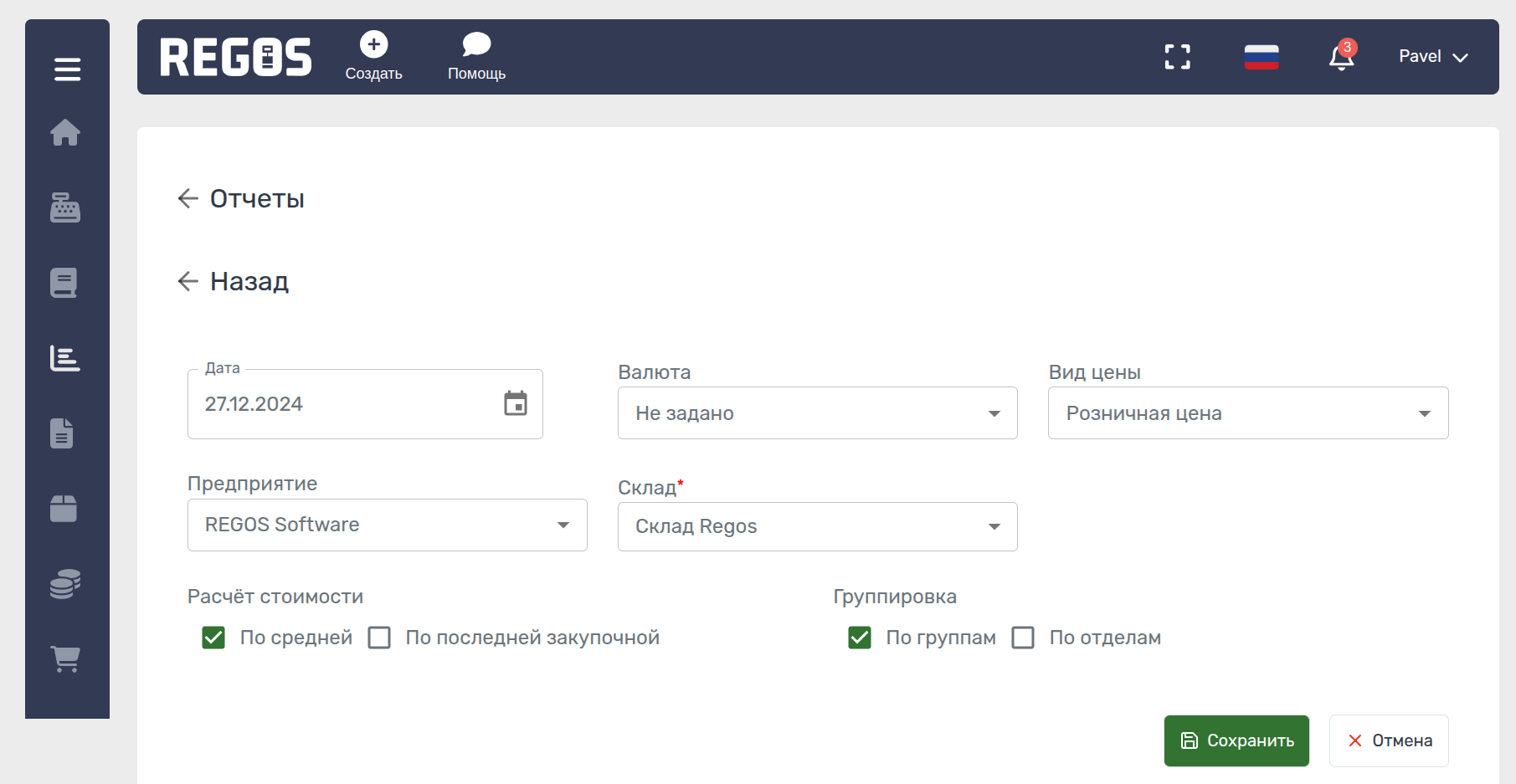Click the Отмена button
The width and height of the screenshot is (1516, 784).
[1389, 740]
